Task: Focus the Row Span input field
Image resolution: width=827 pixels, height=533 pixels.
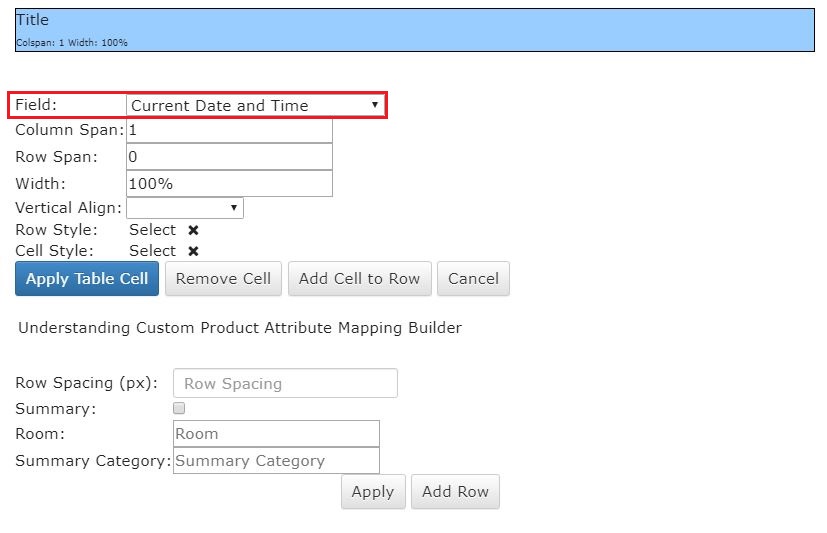Action: pos(229,157)
